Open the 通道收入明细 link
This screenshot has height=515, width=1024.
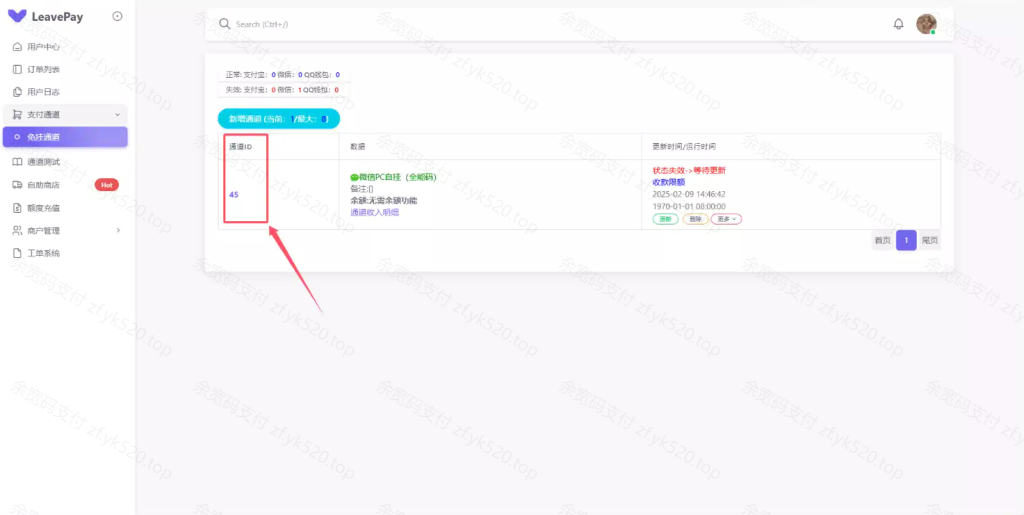[374, 212]
